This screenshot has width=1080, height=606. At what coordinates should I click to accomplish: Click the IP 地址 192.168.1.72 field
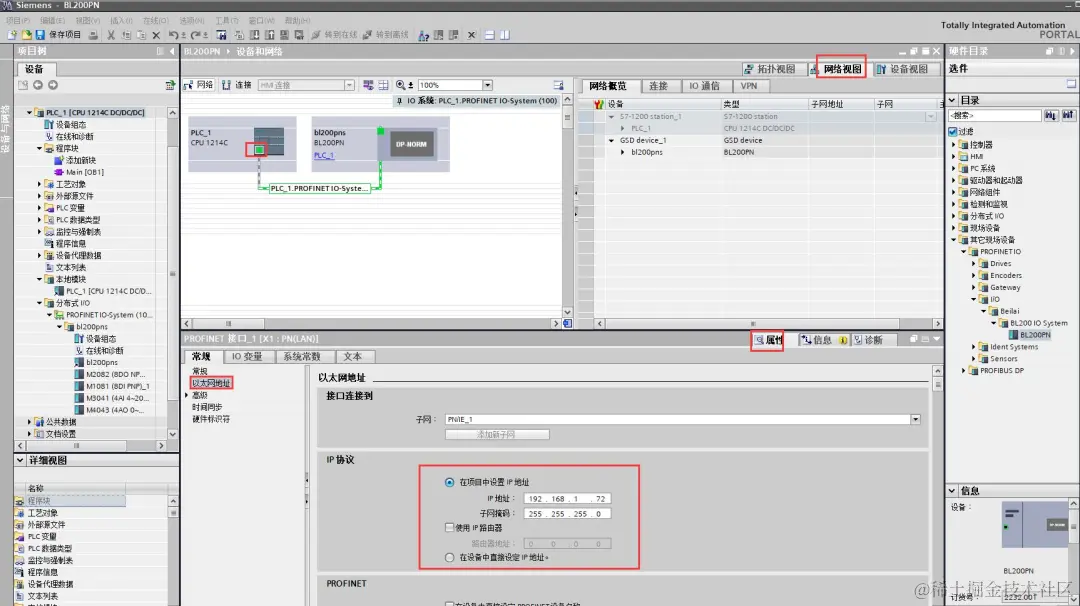567,499
